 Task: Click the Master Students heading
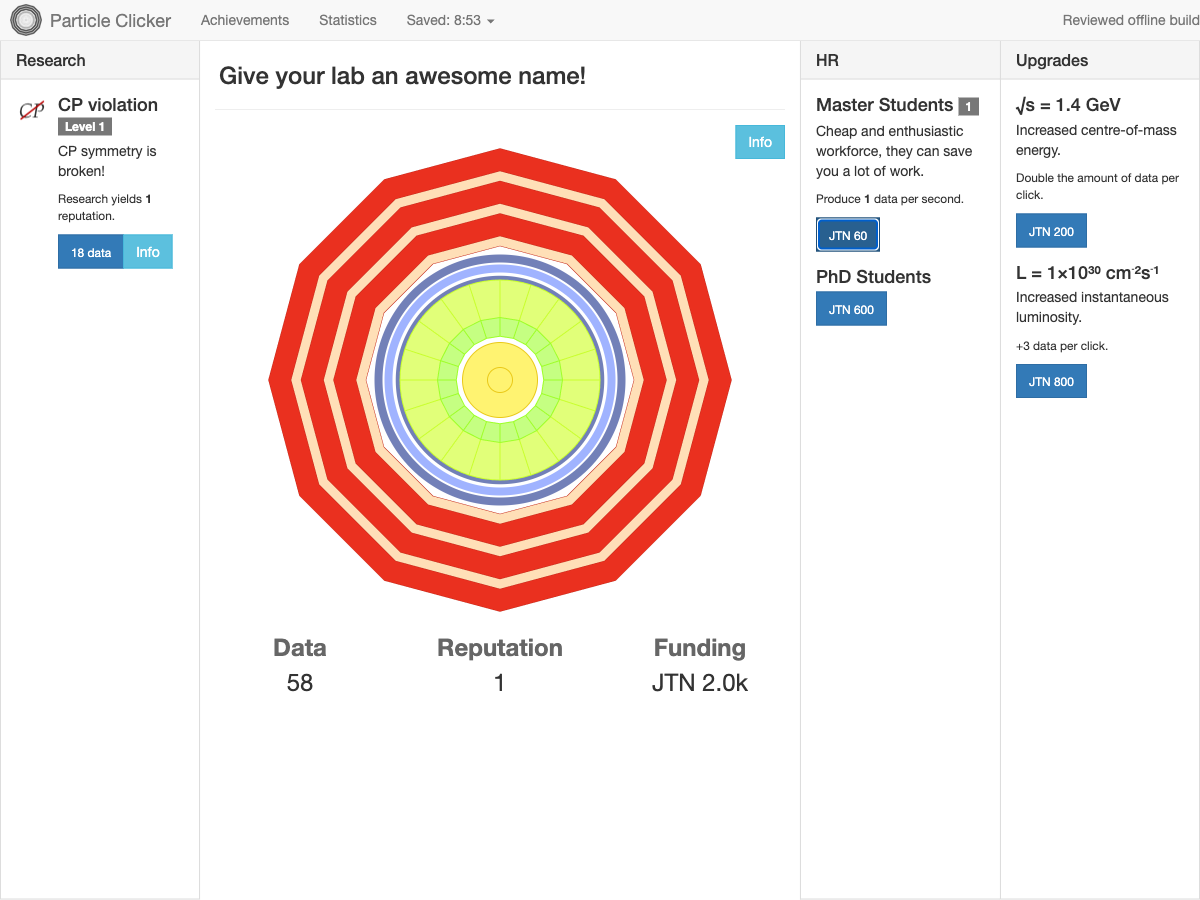pos(884,105)
